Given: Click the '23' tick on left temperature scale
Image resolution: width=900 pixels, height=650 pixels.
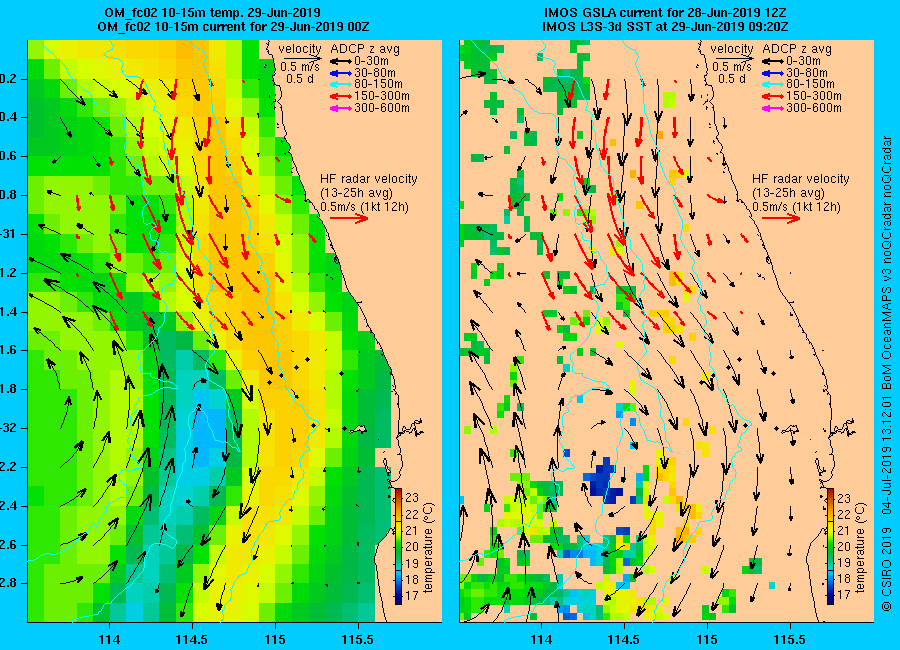Looking at the screenshot, I should [412, 497].
